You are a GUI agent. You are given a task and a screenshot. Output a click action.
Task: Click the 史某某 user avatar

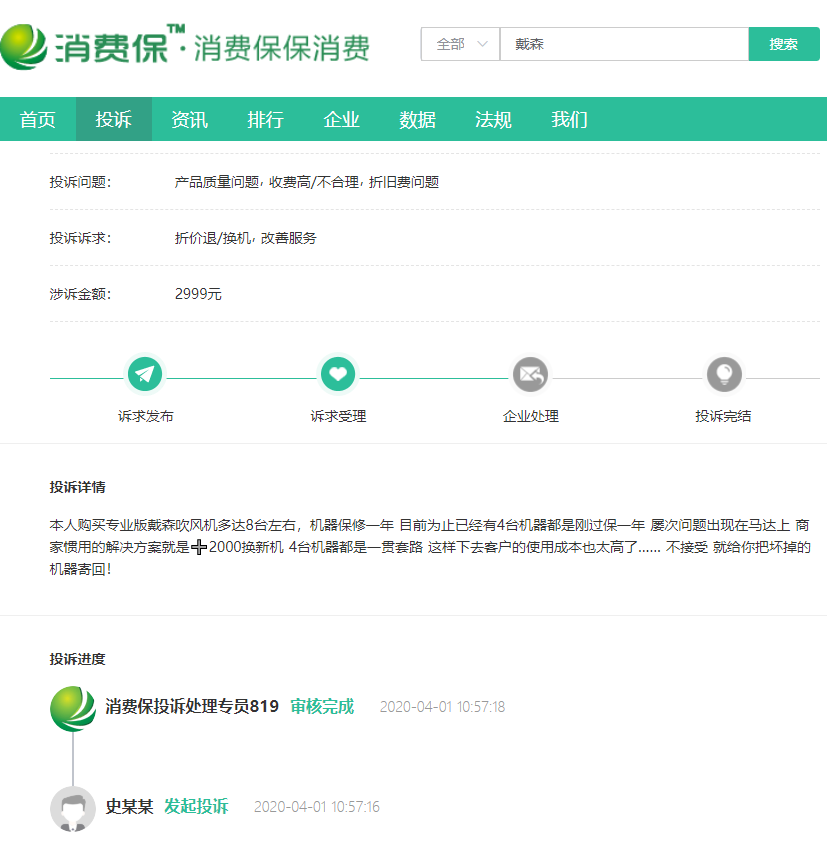coord(73,809)
